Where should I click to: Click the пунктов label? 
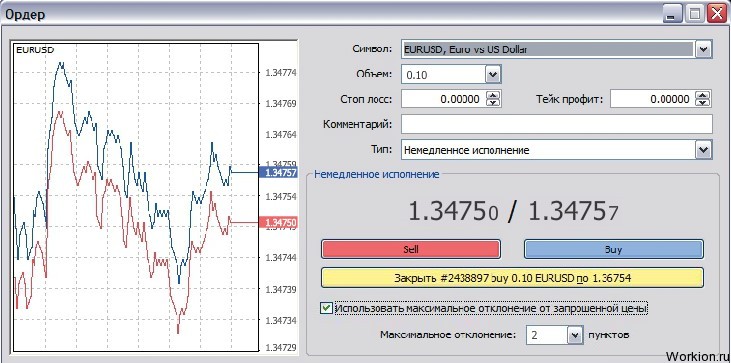(609, 335)
